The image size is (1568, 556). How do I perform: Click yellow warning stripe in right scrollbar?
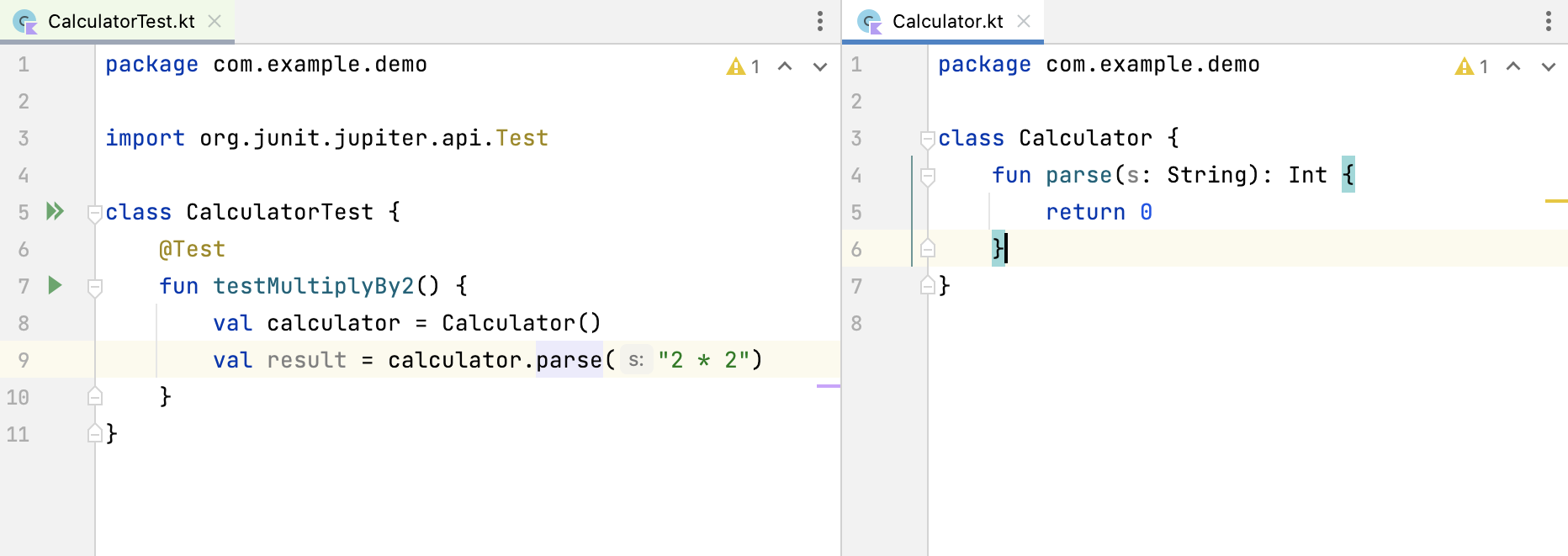coord(1555,201)
